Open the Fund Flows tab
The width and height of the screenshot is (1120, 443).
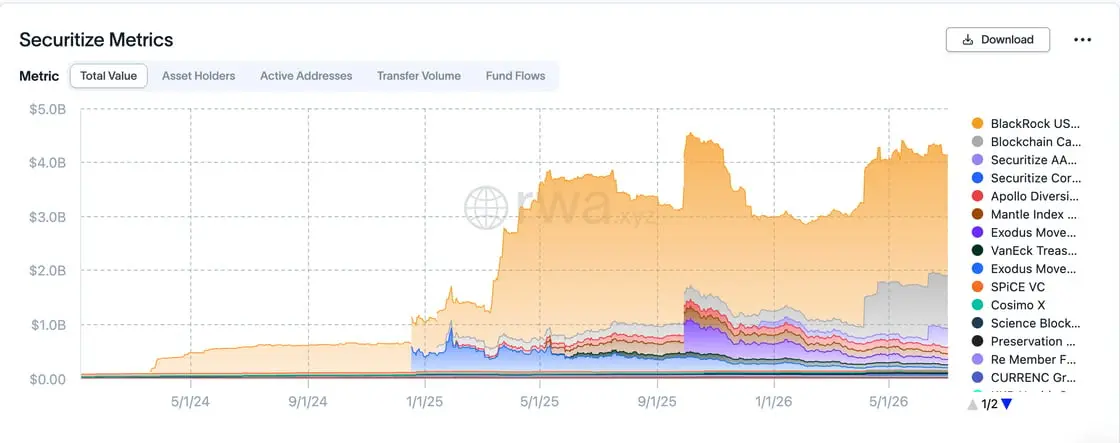click(515, 76)
